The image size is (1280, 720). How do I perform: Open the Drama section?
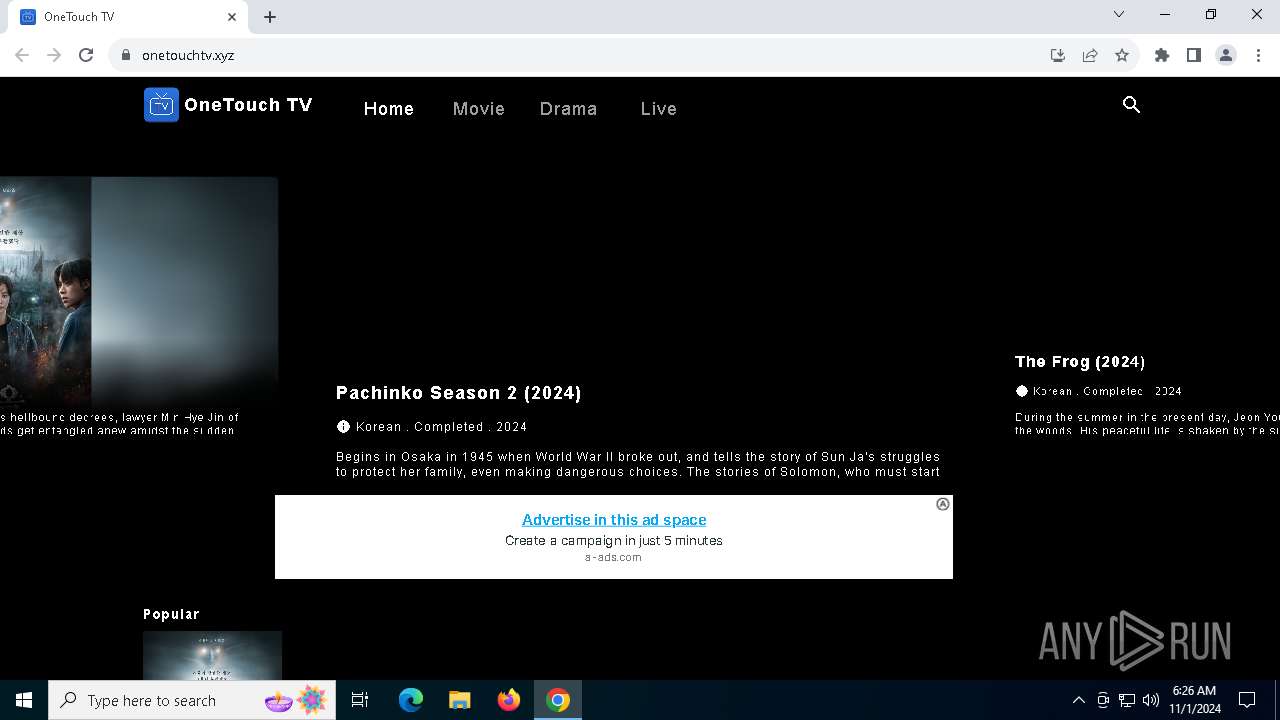coord(568,109)
